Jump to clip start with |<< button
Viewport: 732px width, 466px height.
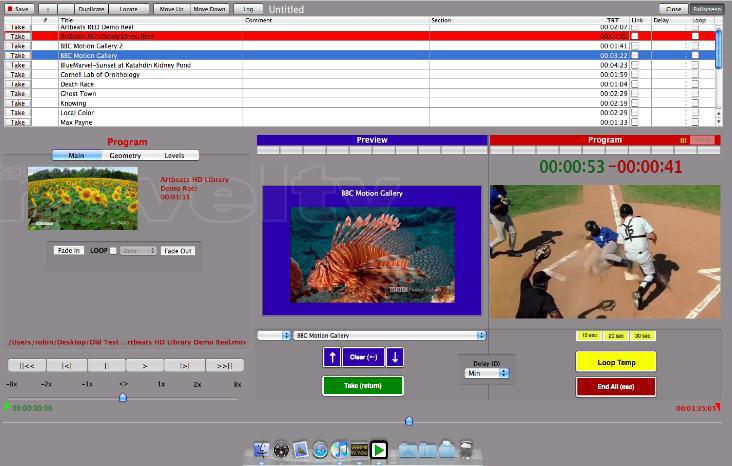(27, 366)
